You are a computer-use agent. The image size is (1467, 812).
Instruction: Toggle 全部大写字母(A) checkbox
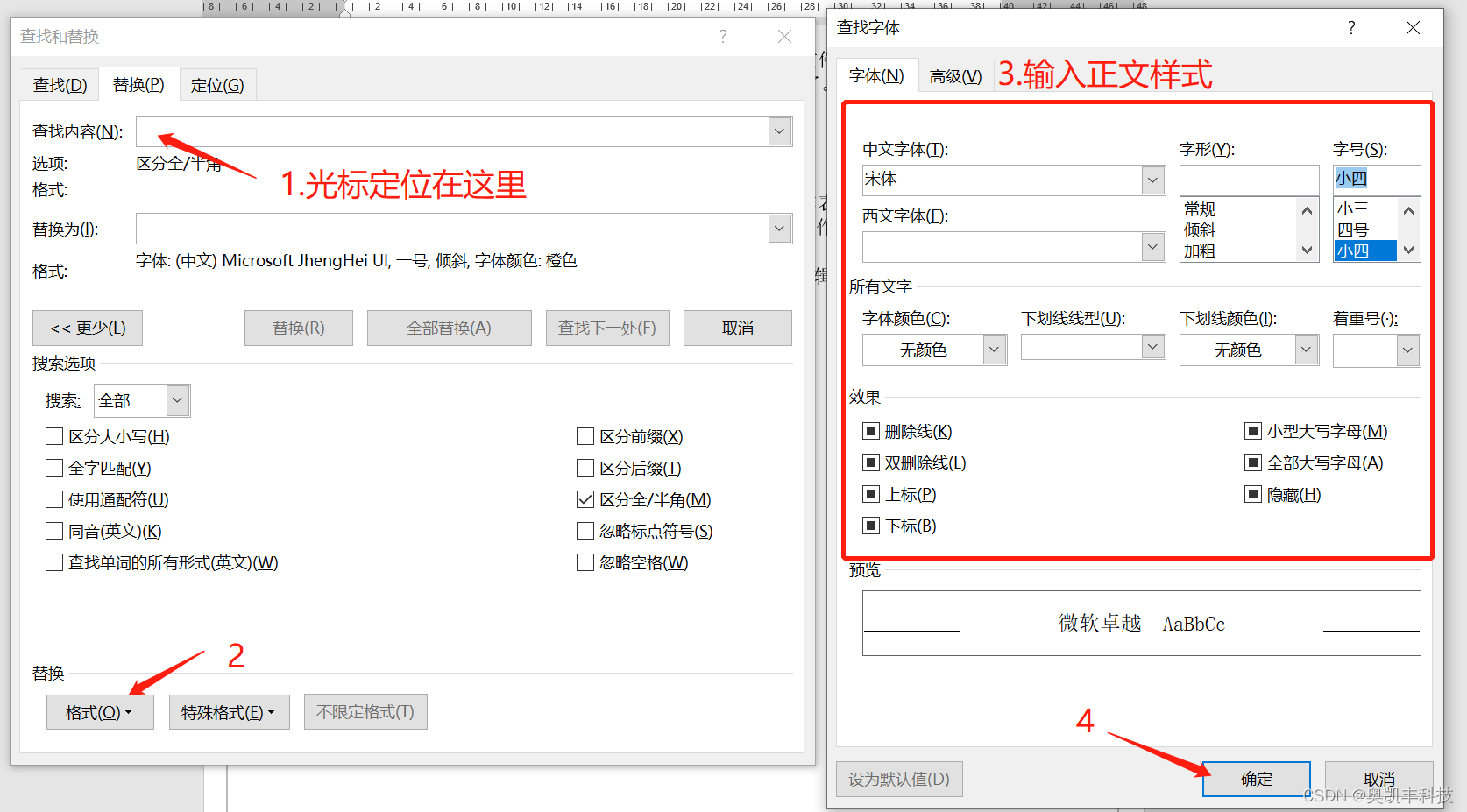(1253, 462)
